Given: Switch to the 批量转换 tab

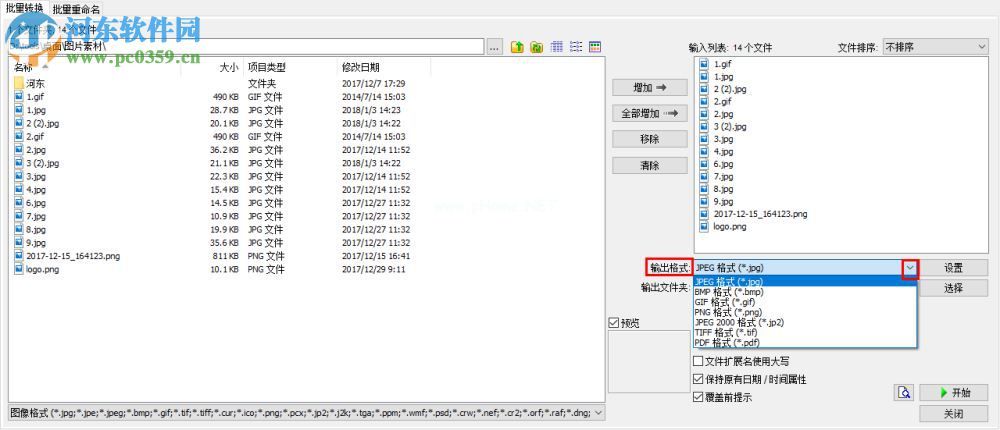Looking at the screenshot, I should pos(25,8).
